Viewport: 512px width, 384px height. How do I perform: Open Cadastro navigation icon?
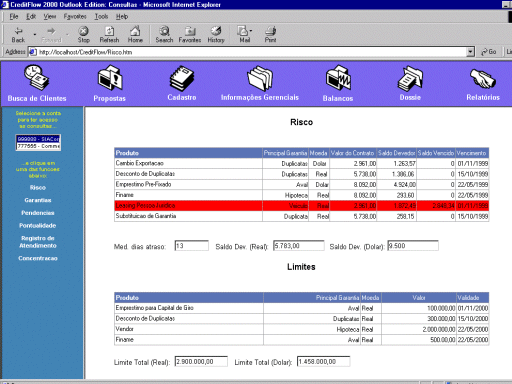pos(182,78)
